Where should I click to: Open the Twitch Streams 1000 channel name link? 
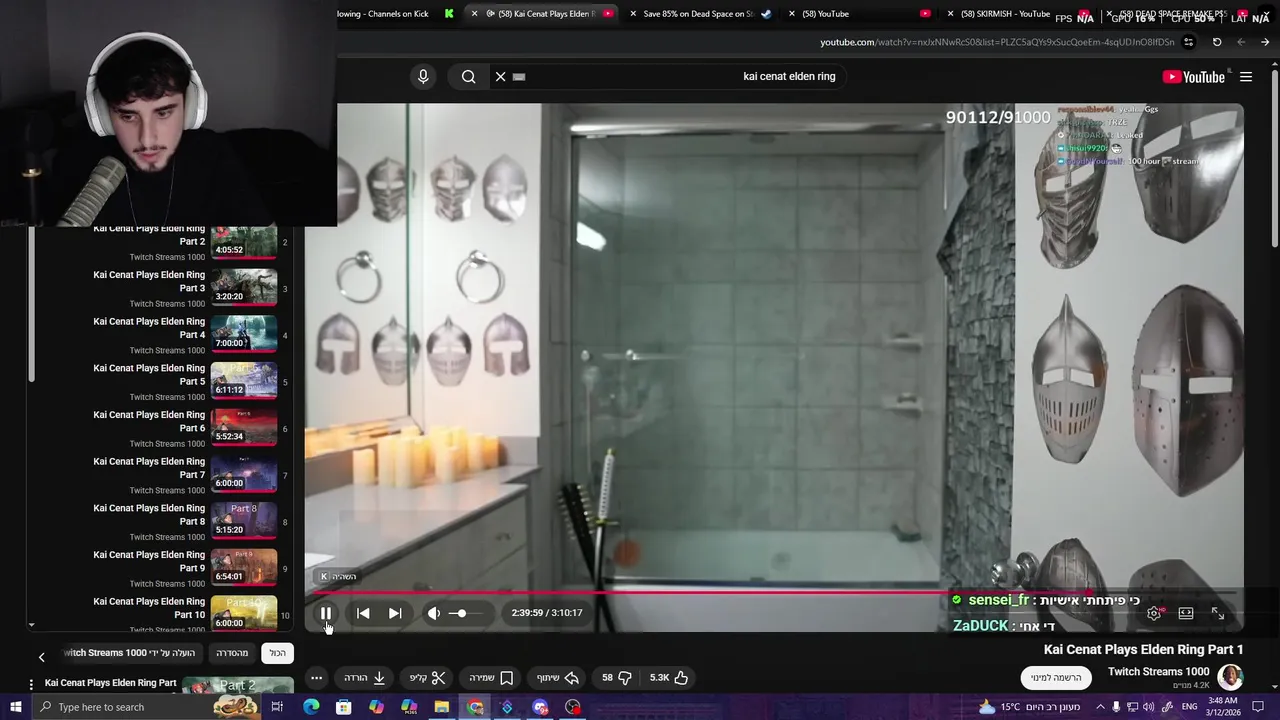(x=1159, y=671)
